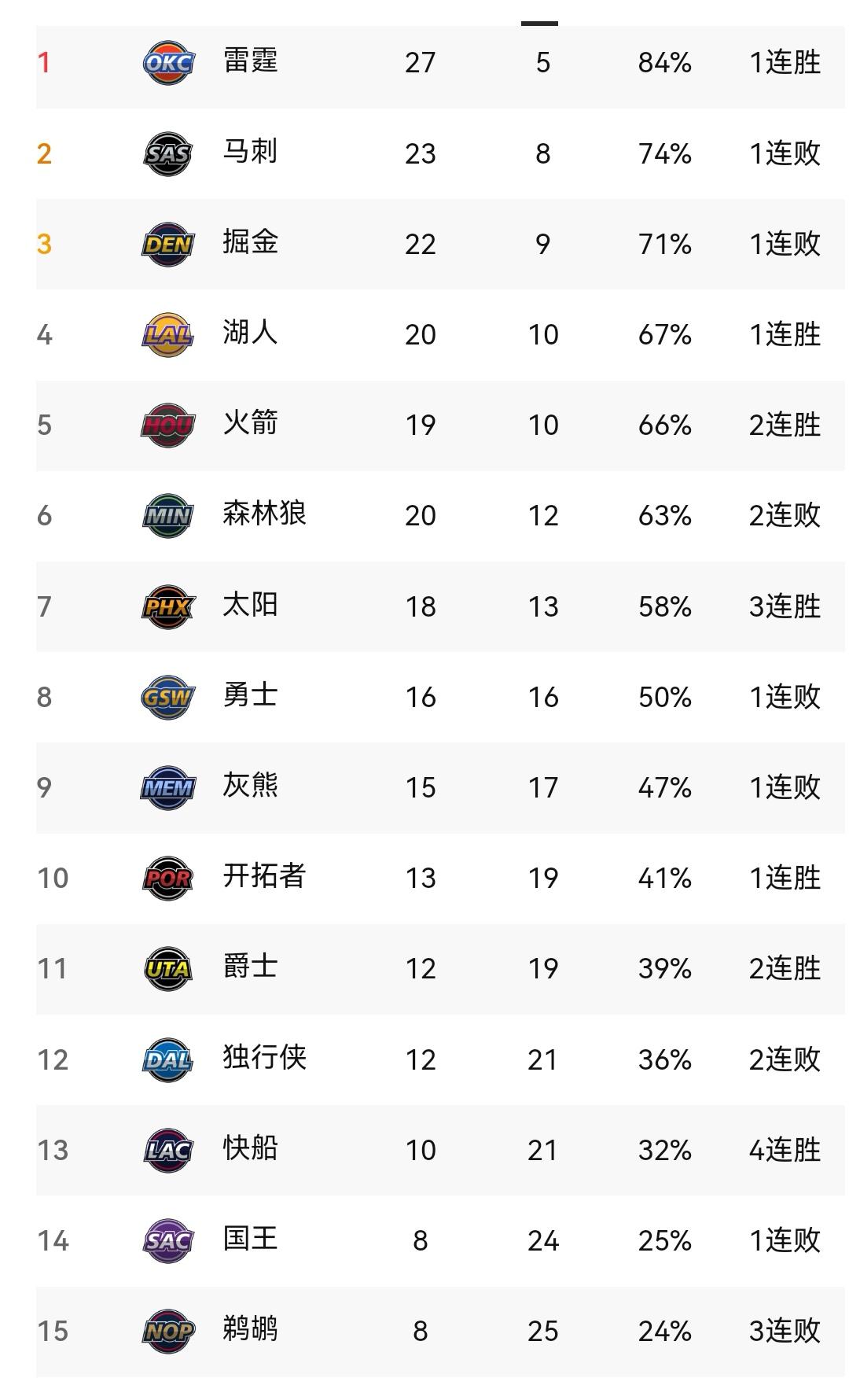The width and height of the screenshot is (849, 1400).
Task: Select the DEN Nuggets team logo
Action: pyautogui.click(x=168, y=244)
